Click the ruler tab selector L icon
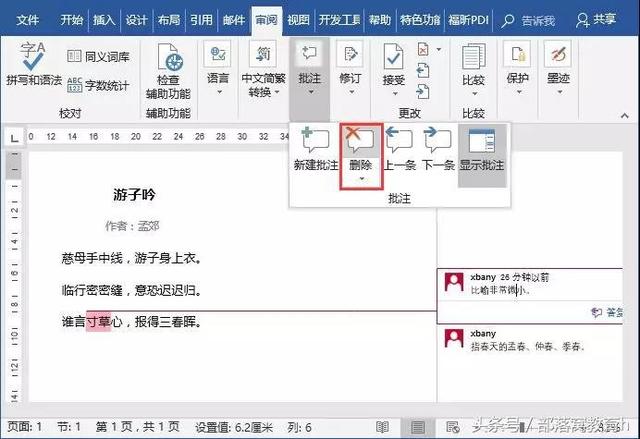The image size is (640, 439). (x=14, y=138)
